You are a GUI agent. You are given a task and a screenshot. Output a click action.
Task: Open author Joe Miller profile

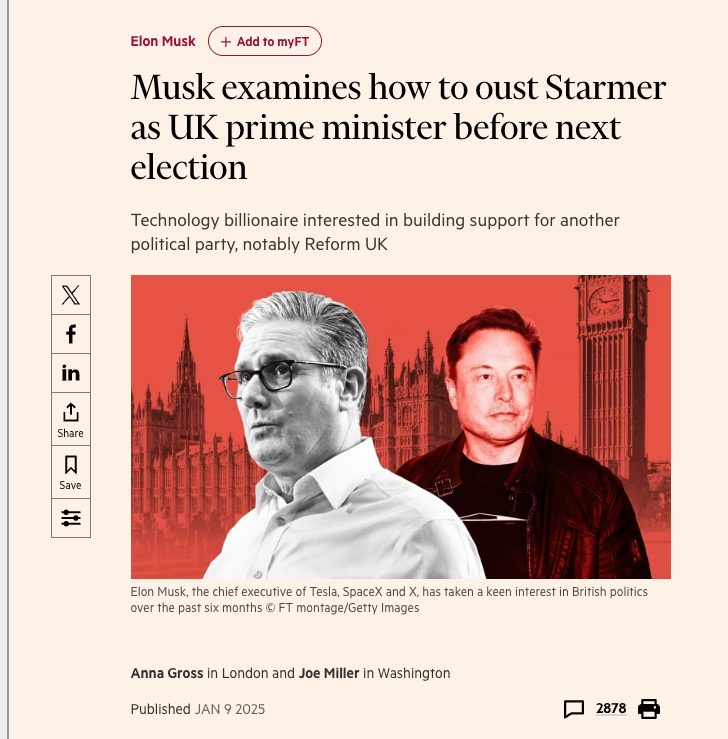point(329,673)
